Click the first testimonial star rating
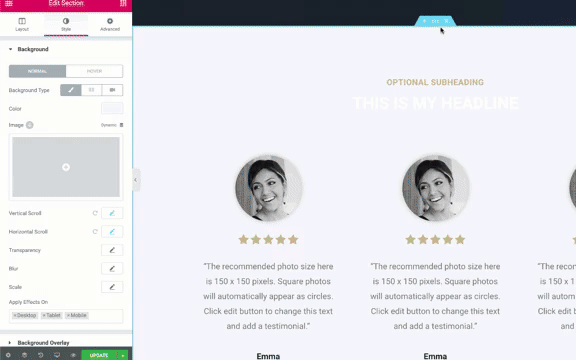The width and height of the screenshot is (576, 360). (x=268, y=240)
